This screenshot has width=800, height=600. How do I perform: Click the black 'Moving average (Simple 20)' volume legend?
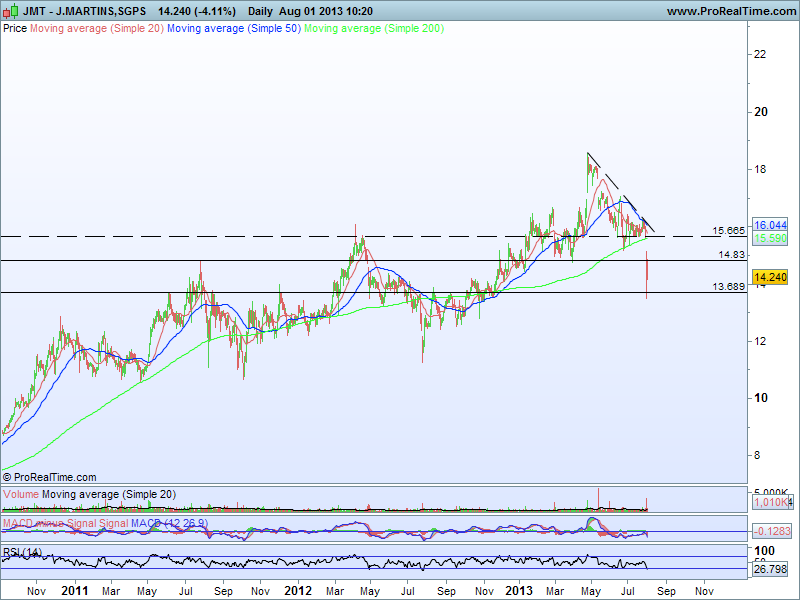109,494
